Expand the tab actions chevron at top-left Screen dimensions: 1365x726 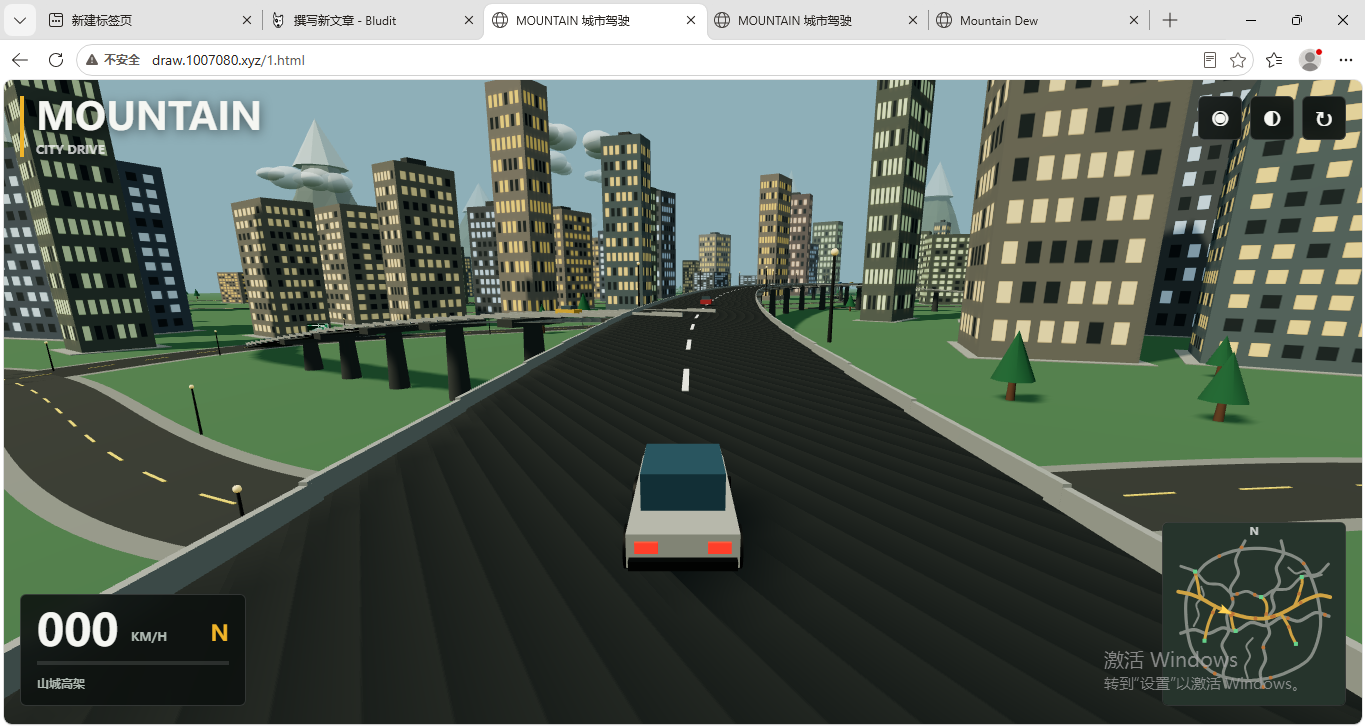tap(20, 20)
